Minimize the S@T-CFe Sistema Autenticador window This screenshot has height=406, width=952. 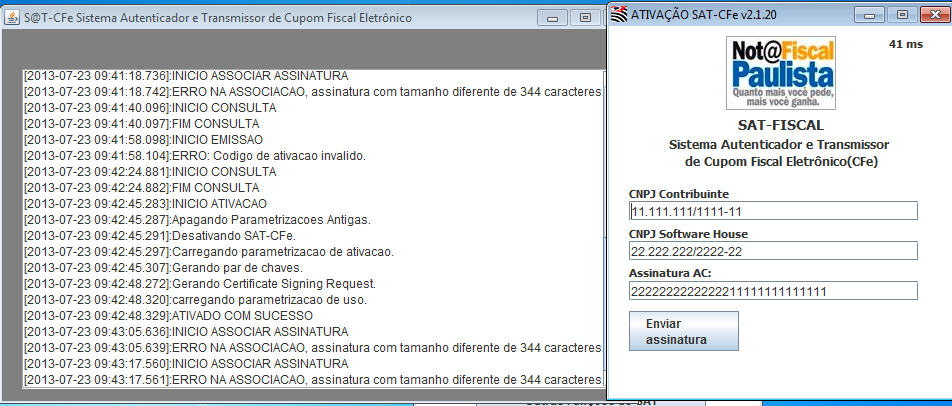click(553, 18)
